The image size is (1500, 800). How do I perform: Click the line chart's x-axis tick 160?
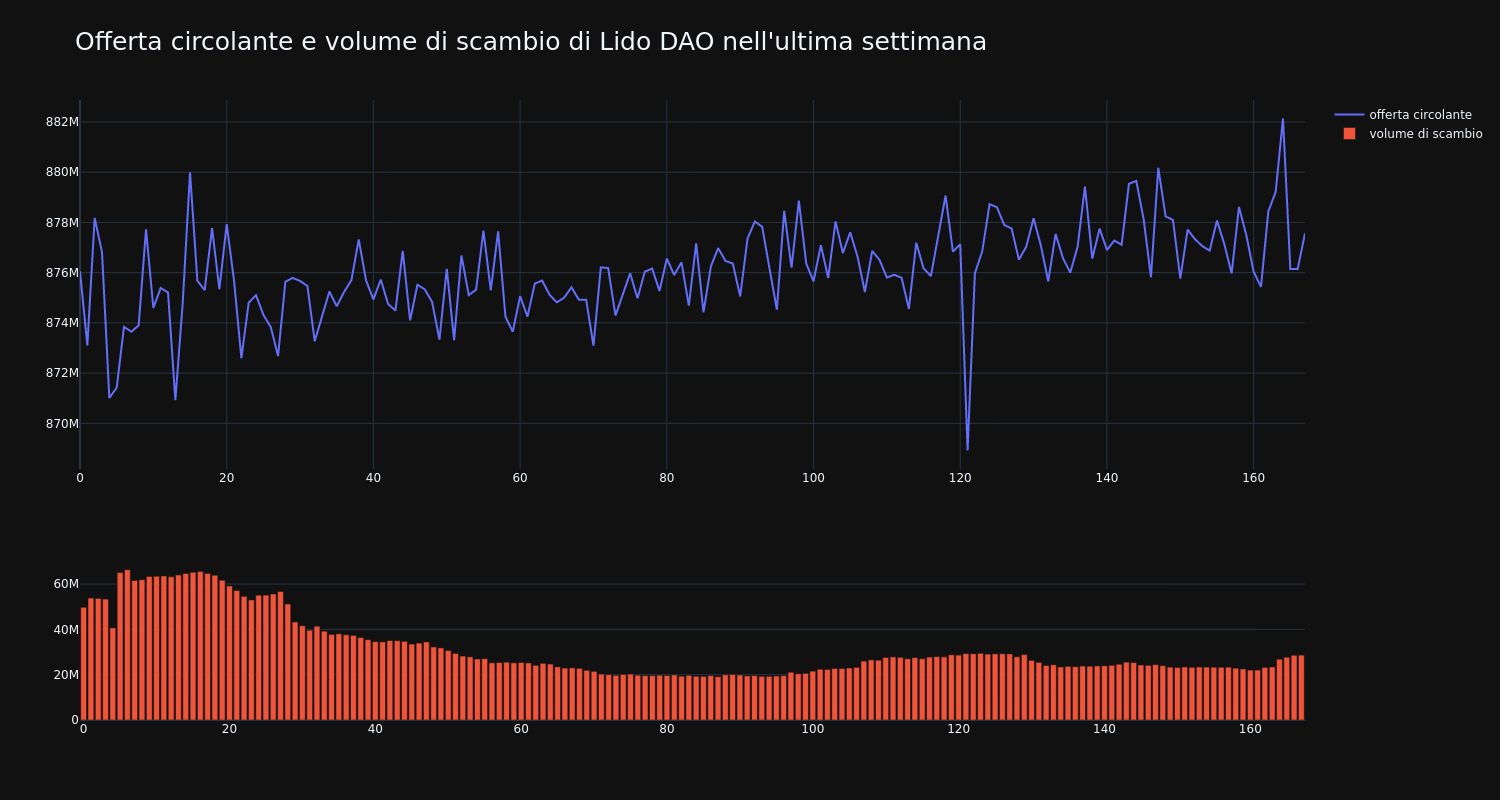coord(1253,478)
